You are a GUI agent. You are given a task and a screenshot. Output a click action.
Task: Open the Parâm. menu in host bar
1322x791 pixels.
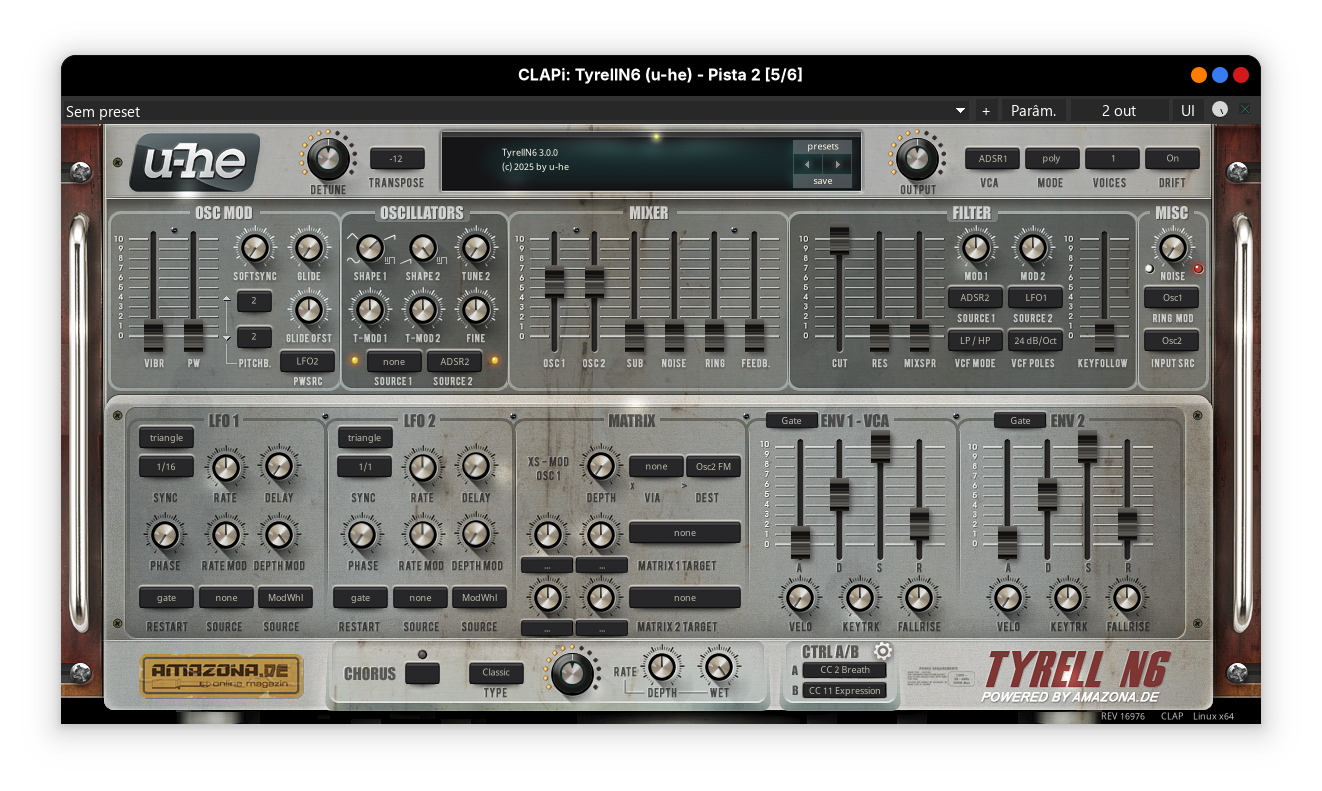pos(1033,111)
